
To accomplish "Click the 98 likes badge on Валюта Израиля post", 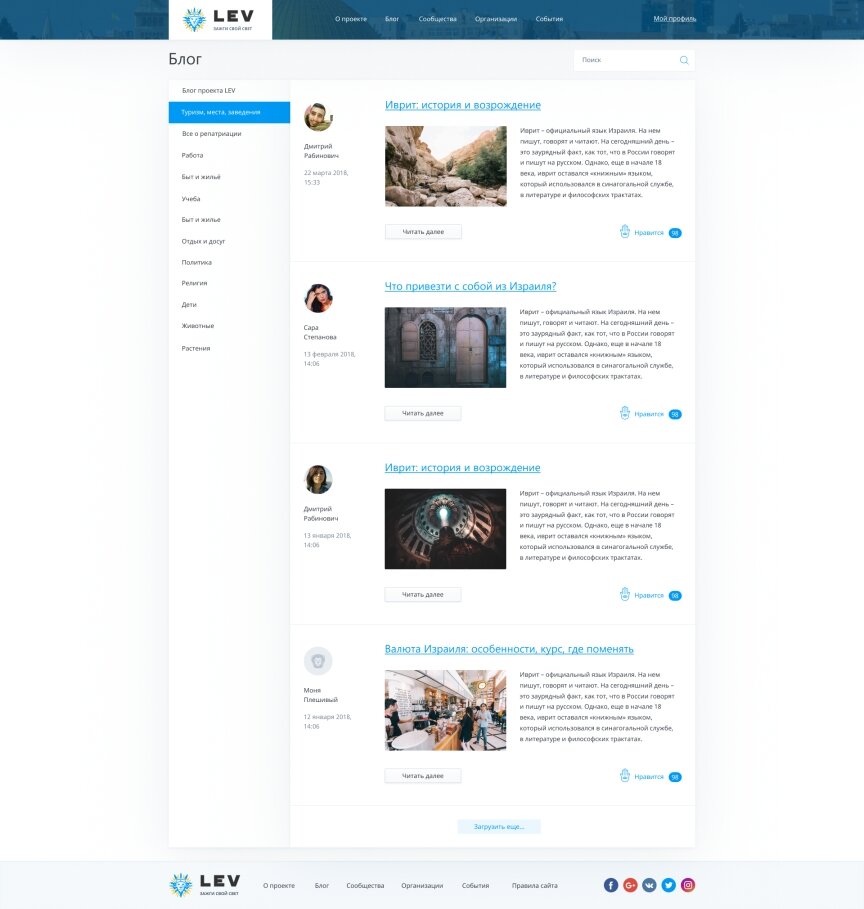I will tap(675, 777).
